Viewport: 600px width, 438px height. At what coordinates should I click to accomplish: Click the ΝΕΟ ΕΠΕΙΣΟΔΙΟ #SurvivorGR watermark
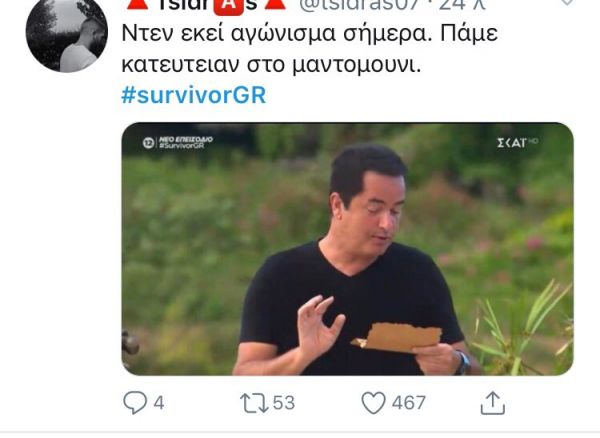click(178, 142)
